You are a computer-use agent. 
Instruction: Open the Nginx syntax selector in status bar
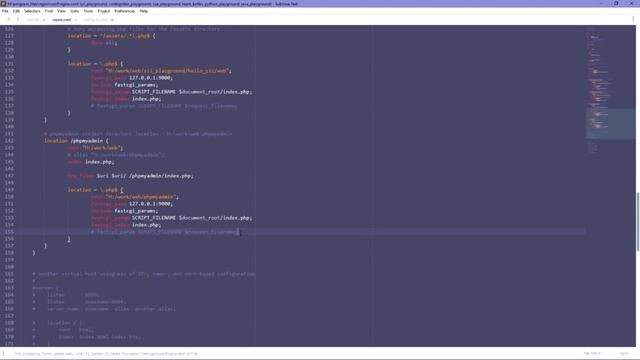[624, 353]
